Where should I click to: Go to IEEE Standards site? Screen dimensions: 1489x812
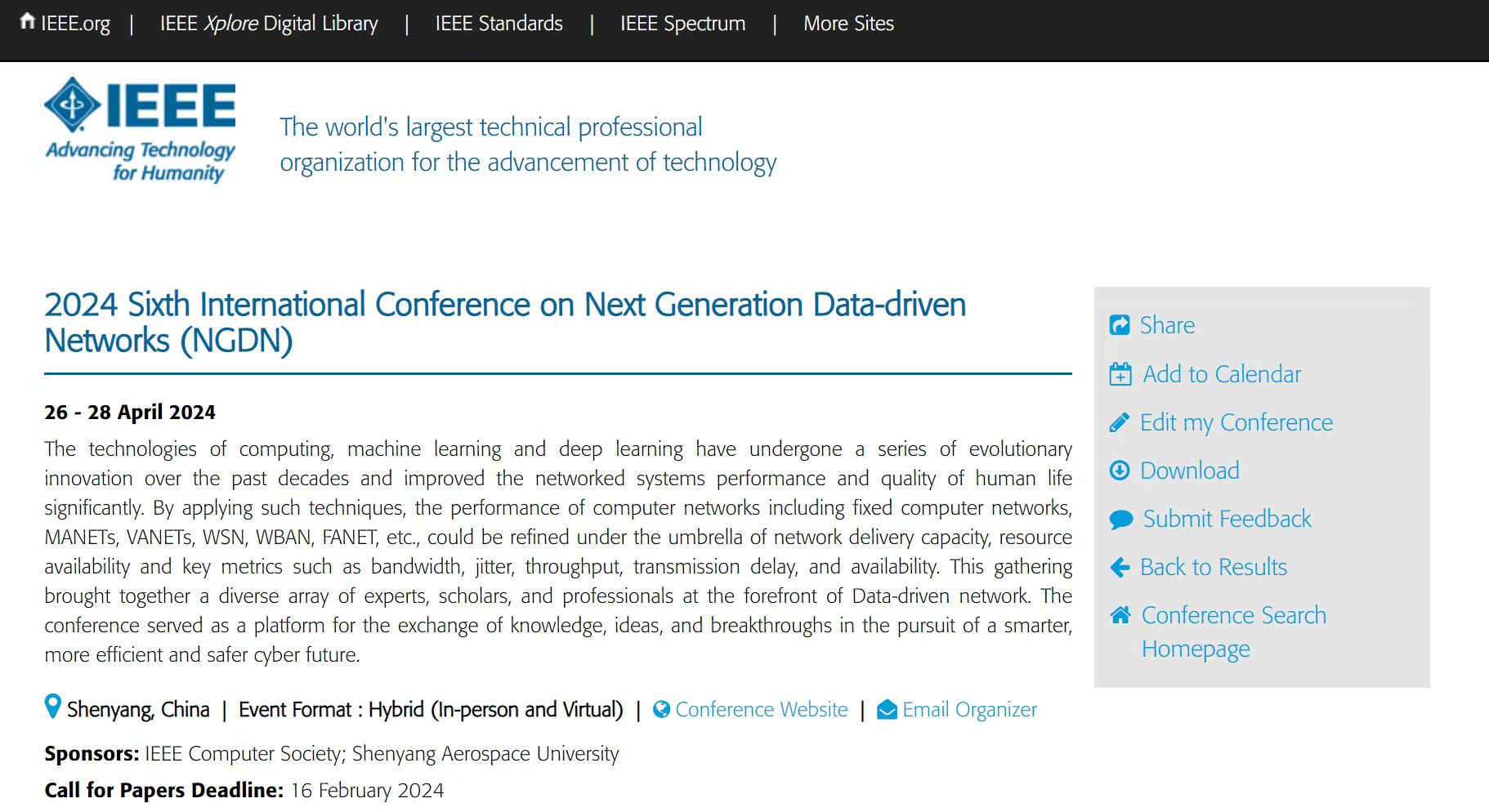coord(499,23)
